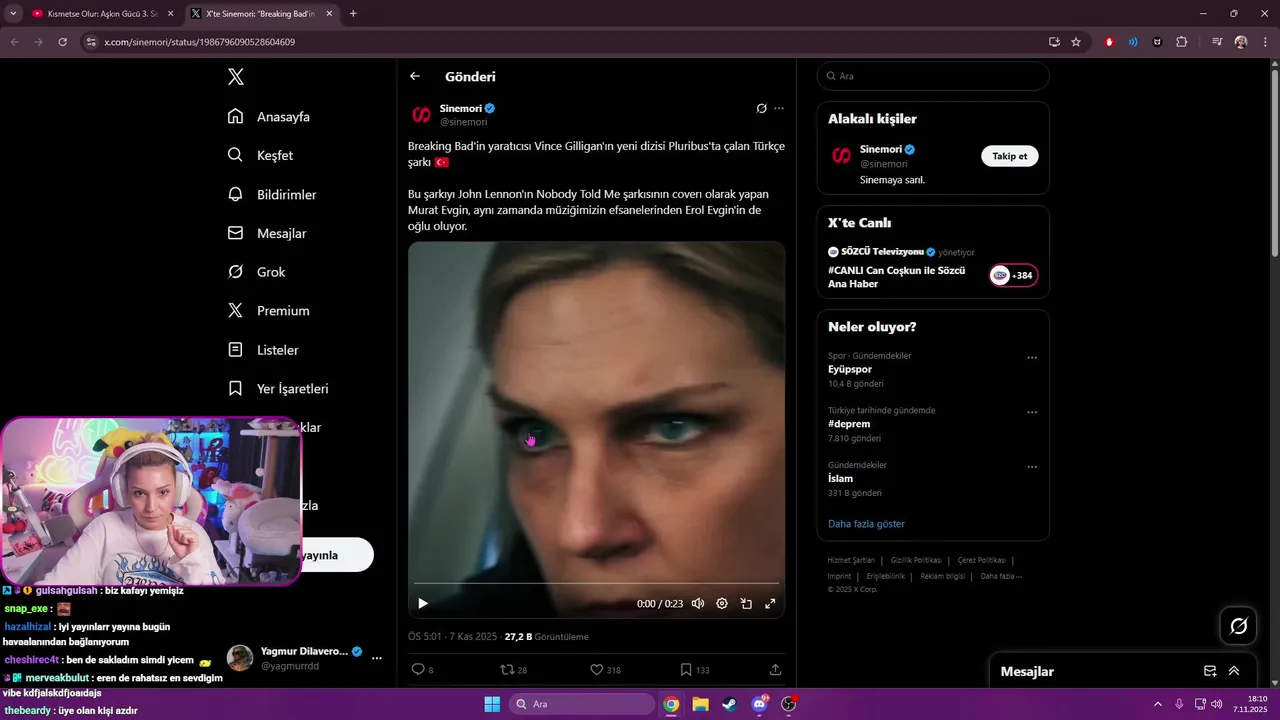Open Sinemori profile avatar on the post
1280x720 pixels.
(421, 115)
